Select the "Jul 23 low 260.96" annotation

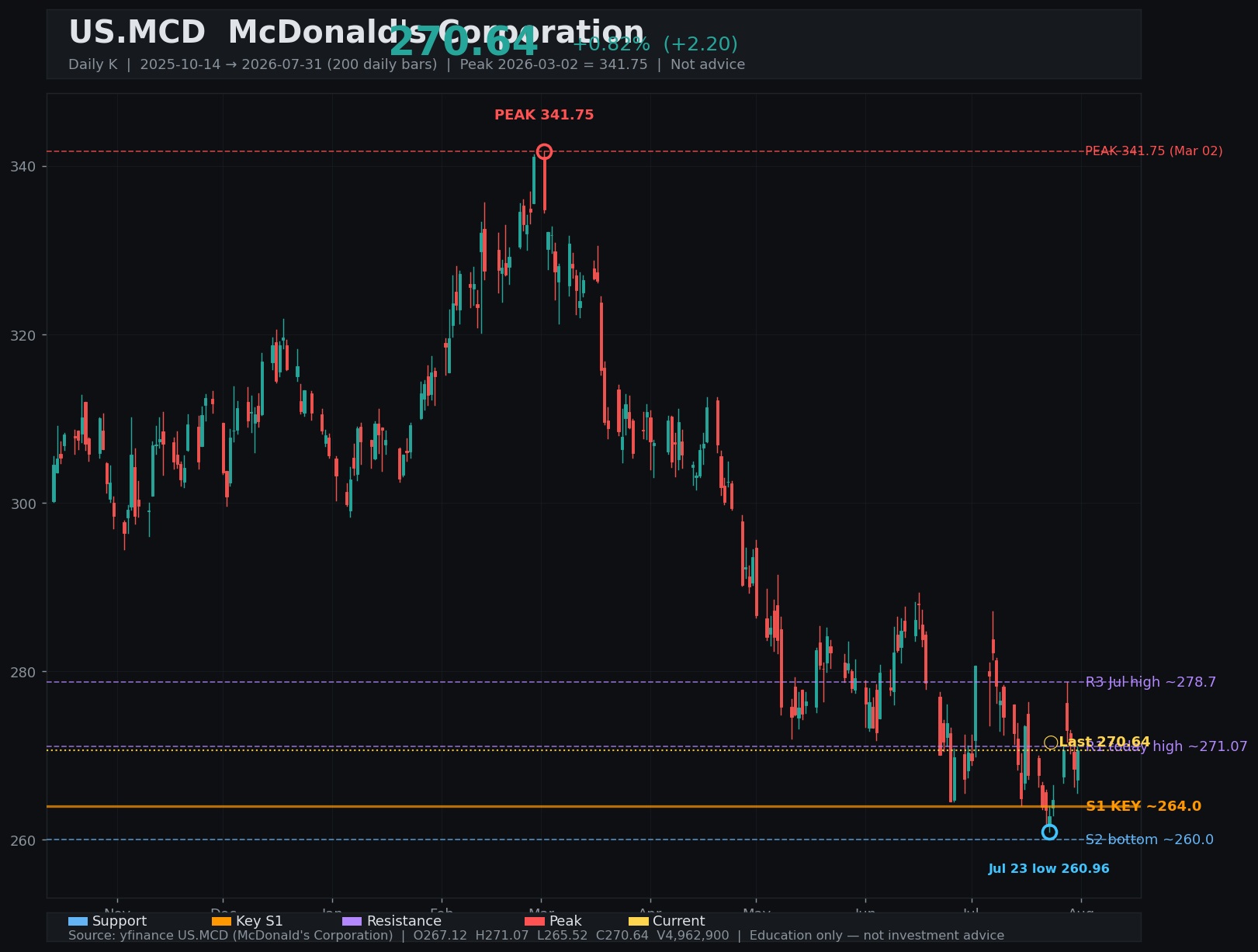(x=1048, y=869)
